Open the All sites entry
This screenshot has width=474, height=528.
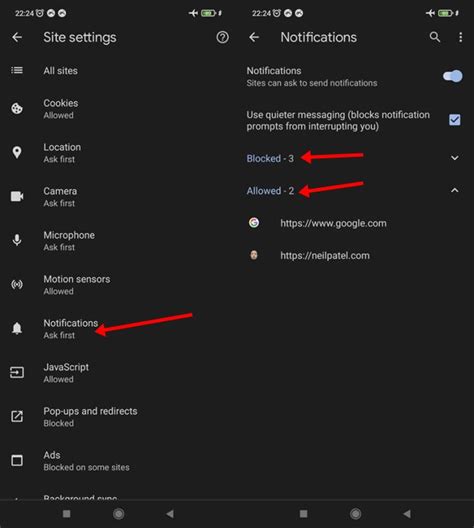(x=118, y=70)
